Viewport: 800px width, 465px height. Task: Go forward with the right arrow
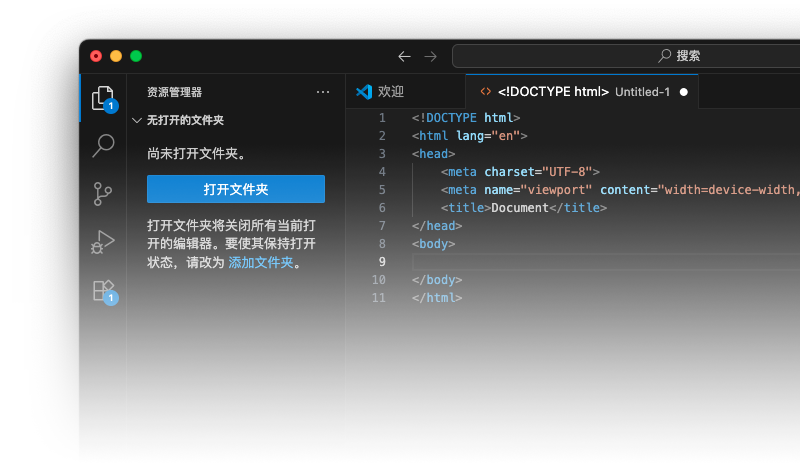click(x=431, y=56)
